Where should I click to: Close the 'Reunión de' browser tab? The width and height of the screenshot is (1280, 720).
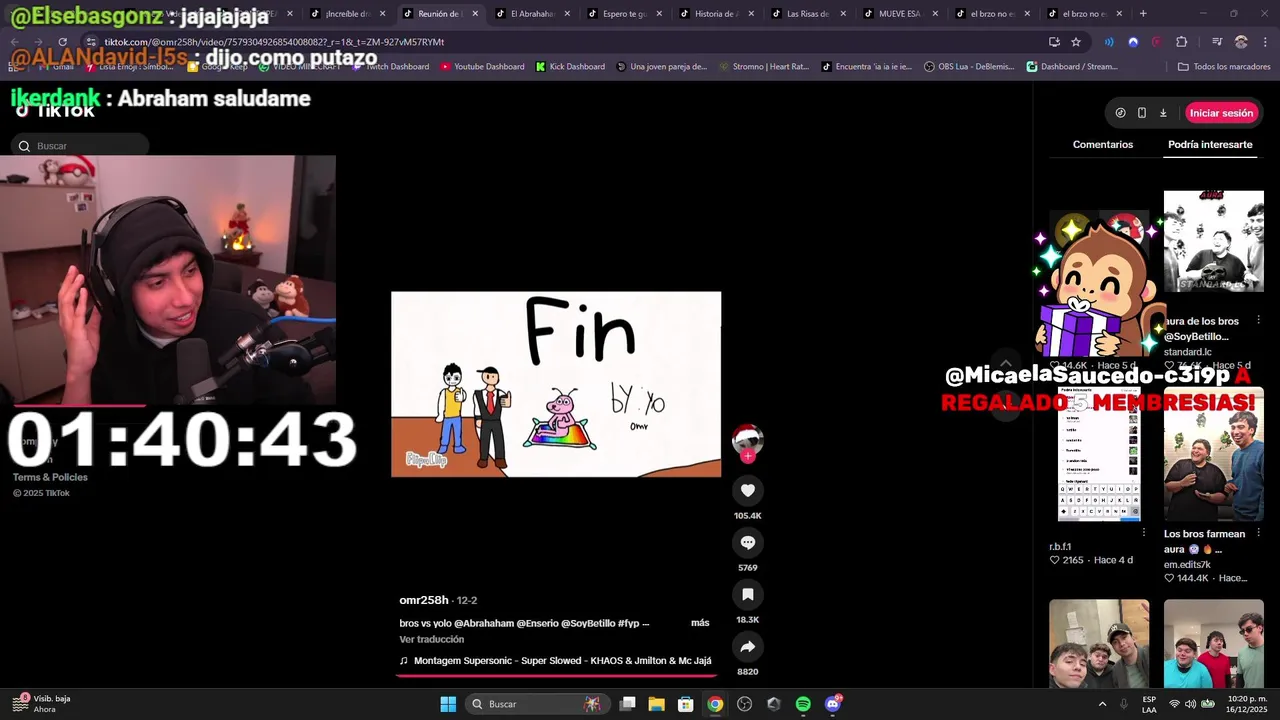point(475,14)
